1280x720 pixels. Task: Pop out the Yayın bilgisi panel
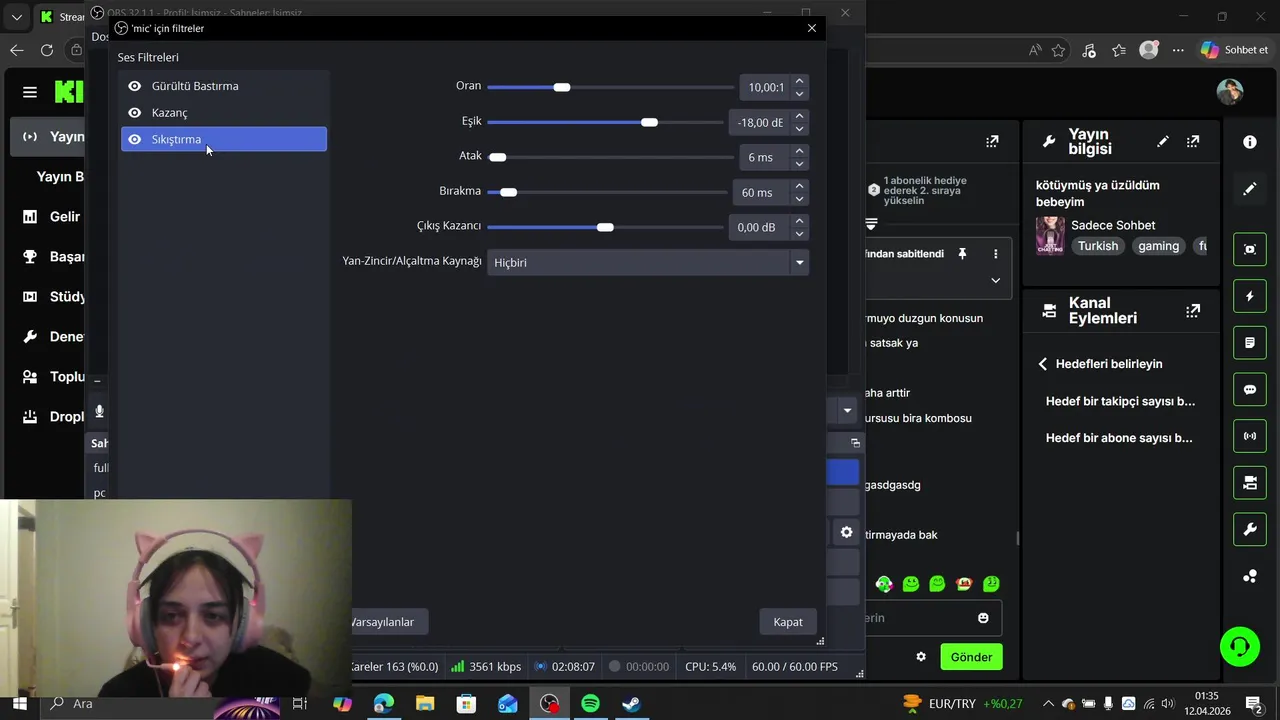coord(1193,142)
